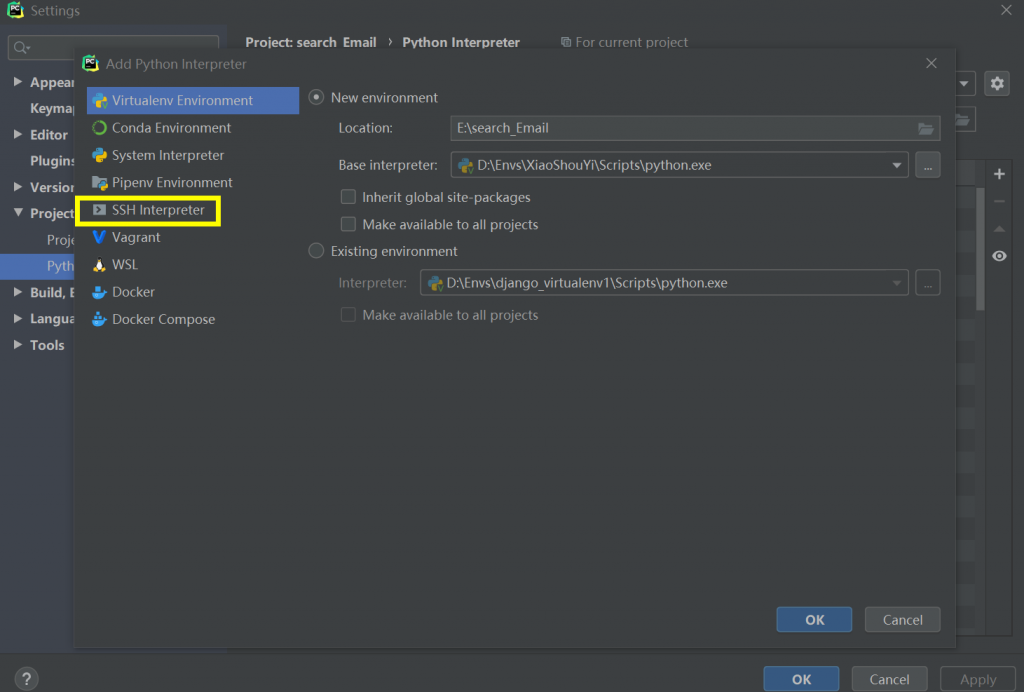The width and height of the screenshot is (1024, 692).
Task: Click OK in Add Python Interpreter dialog
Action: pyautogui.click(x=814, y=620)
